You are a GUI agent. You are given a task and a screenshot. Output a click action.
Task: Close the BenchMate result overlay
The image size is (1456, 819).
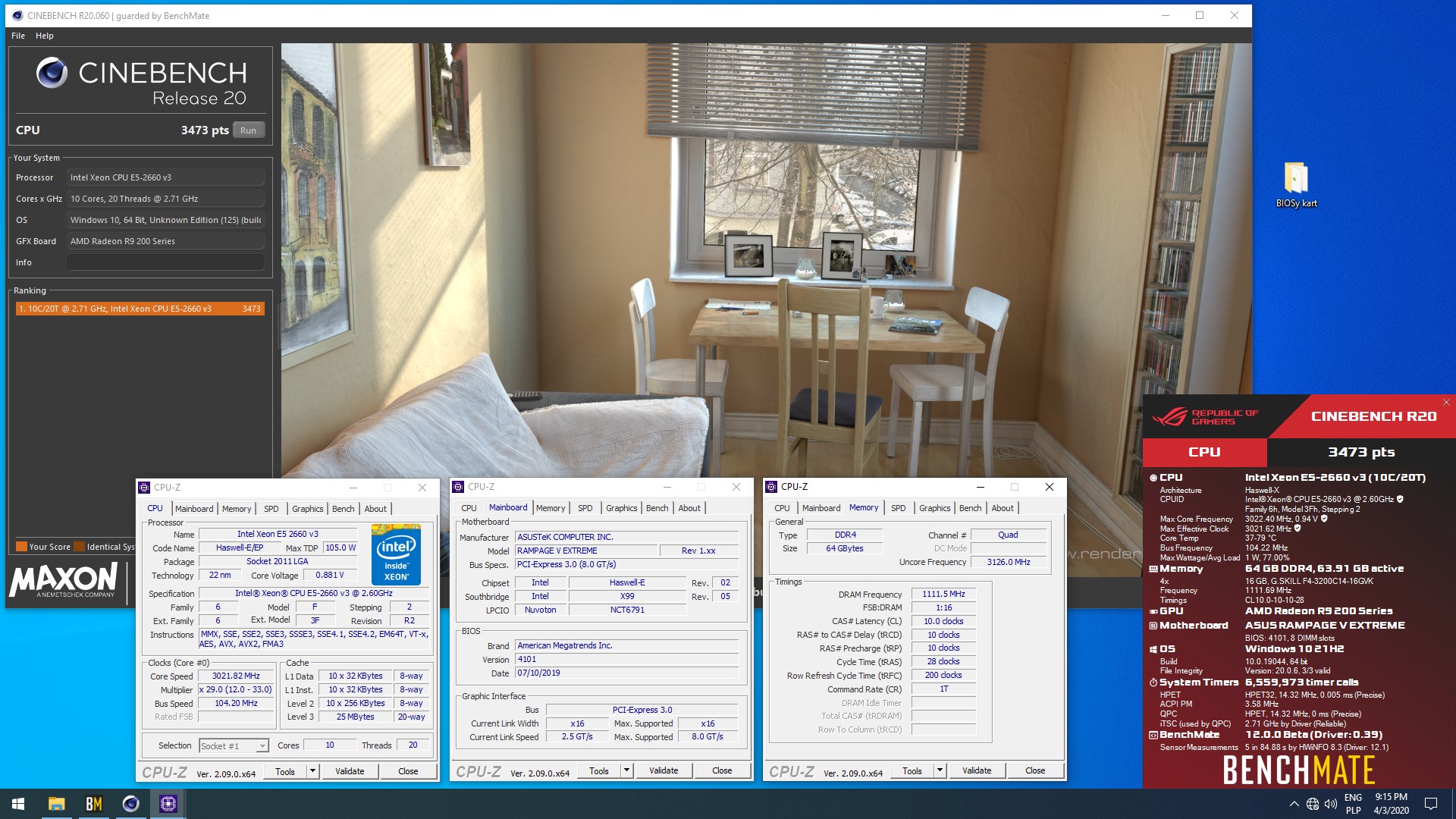pyautogui.click(x=1445, y=403)
